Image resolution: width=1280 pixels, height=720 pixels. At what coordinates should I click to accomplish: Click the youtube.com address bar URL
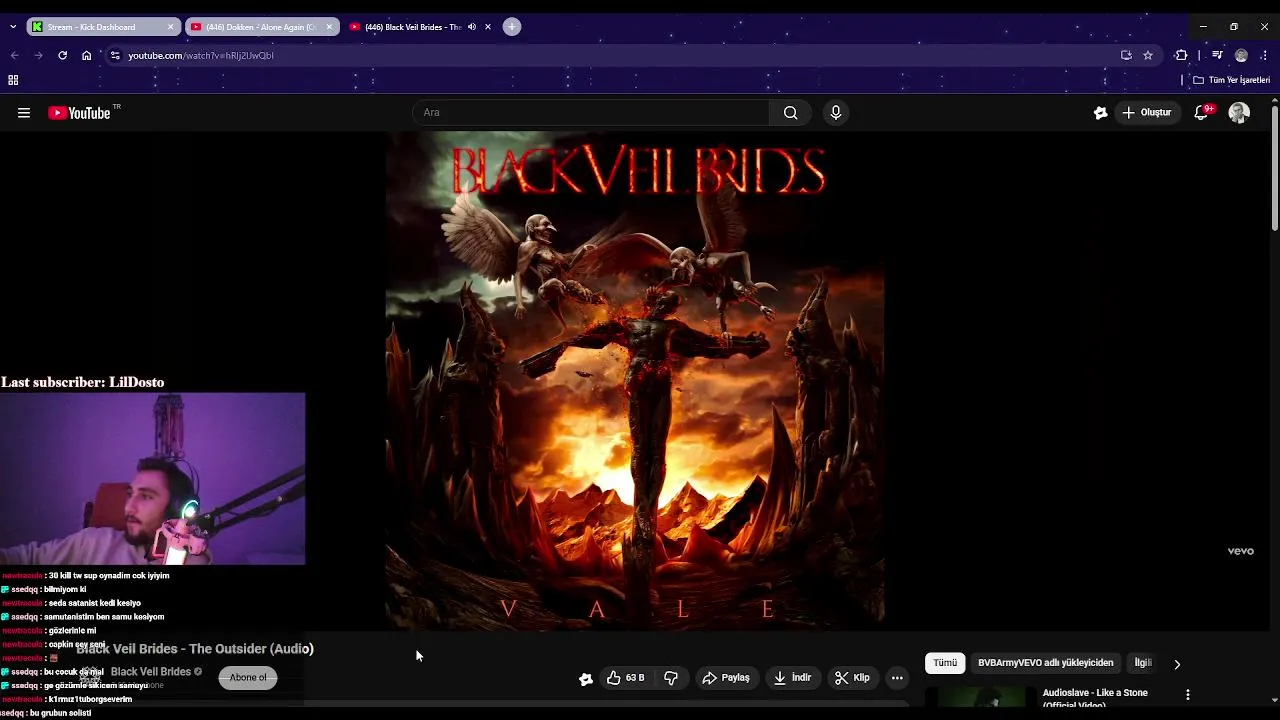pyautogui.click(x=201, y=56)
